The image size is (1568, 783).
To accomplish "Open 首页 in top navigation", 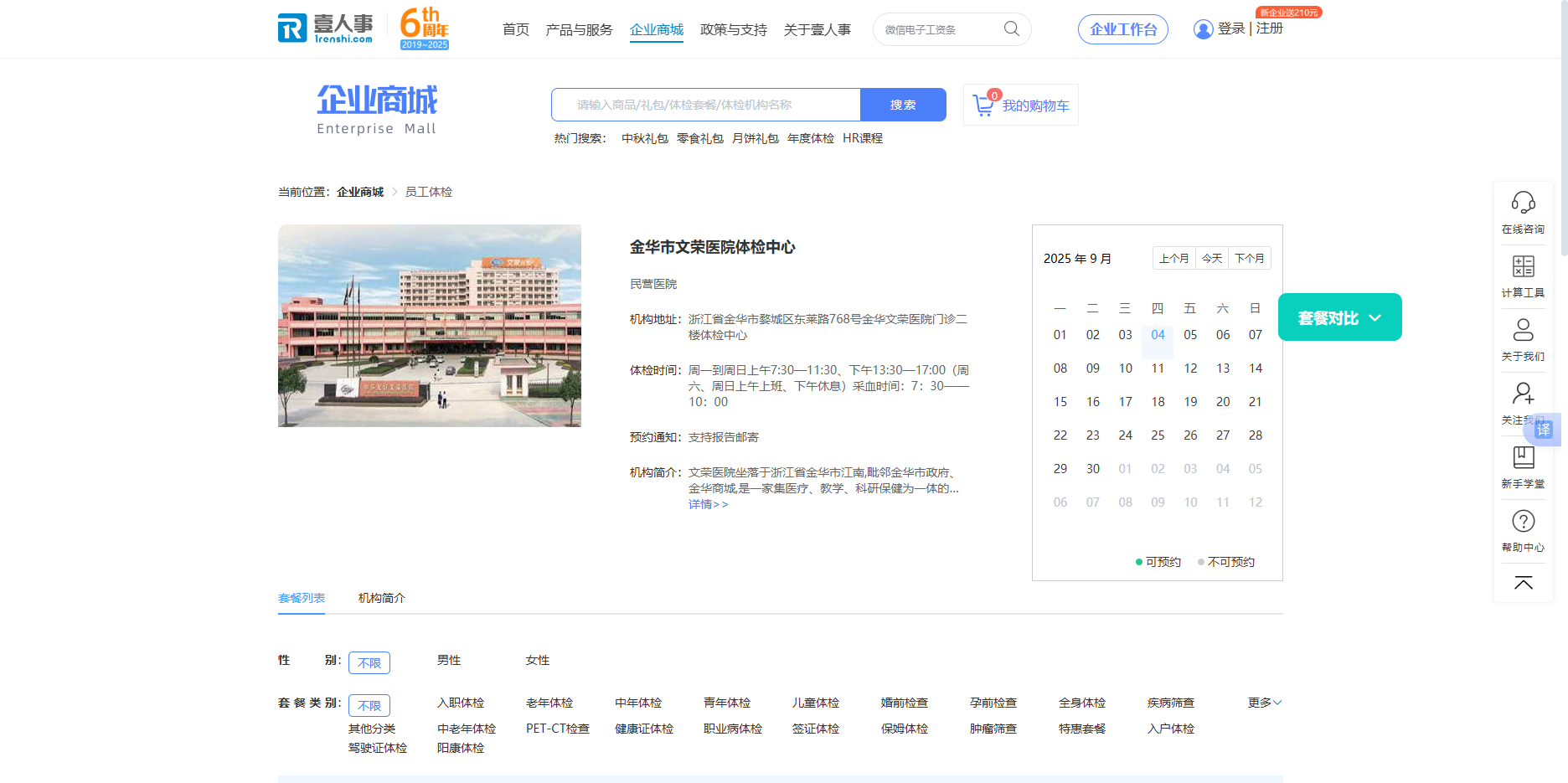I will click(x=516, y=29).
